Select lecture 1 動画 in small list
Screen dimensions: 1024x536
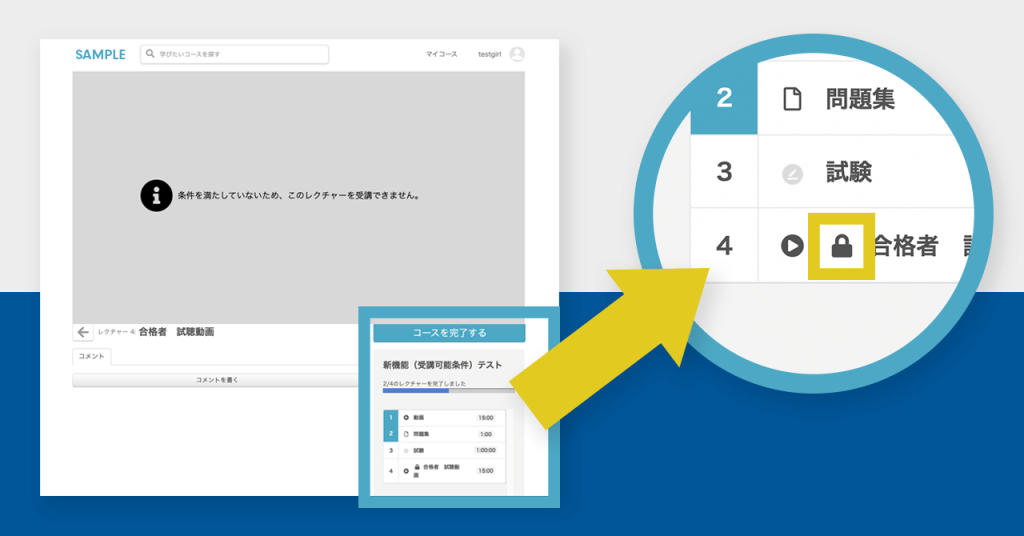point(444,417)
